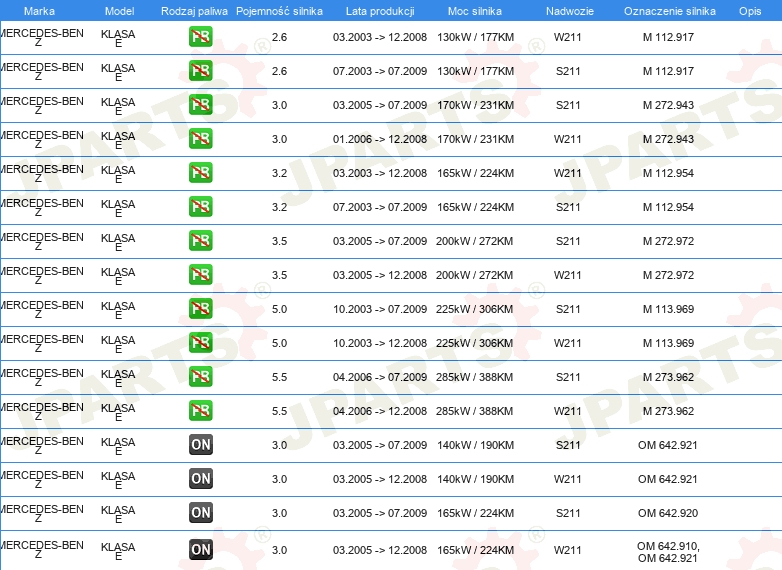Click the 07.2003 -> 07.2009 dates in the 3.2 row
Viewport: 782px width, 570px height.
[380, 207]
